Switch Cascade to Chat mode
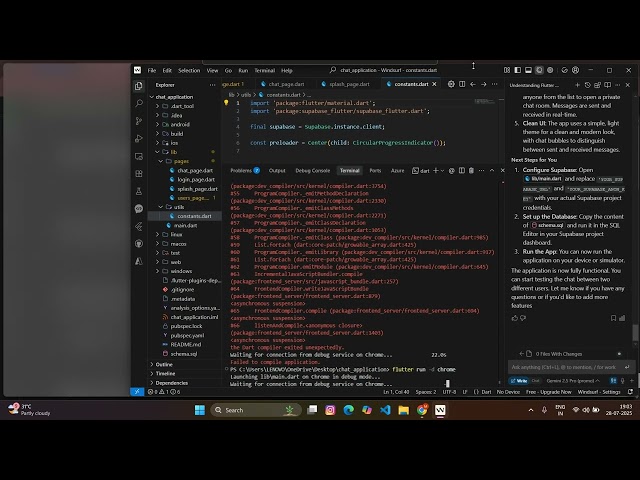 (536, 380)
